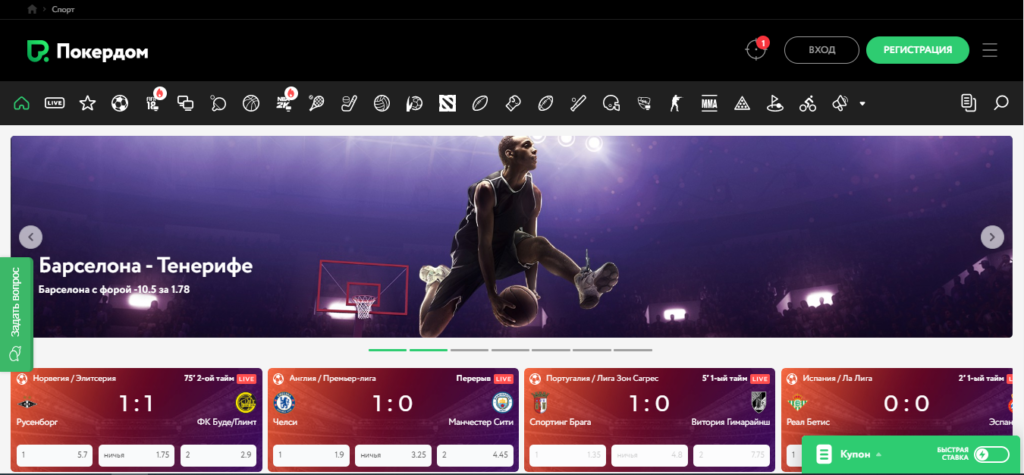
Task: Click the Челси team logo
Action: (x=283, y=402)
